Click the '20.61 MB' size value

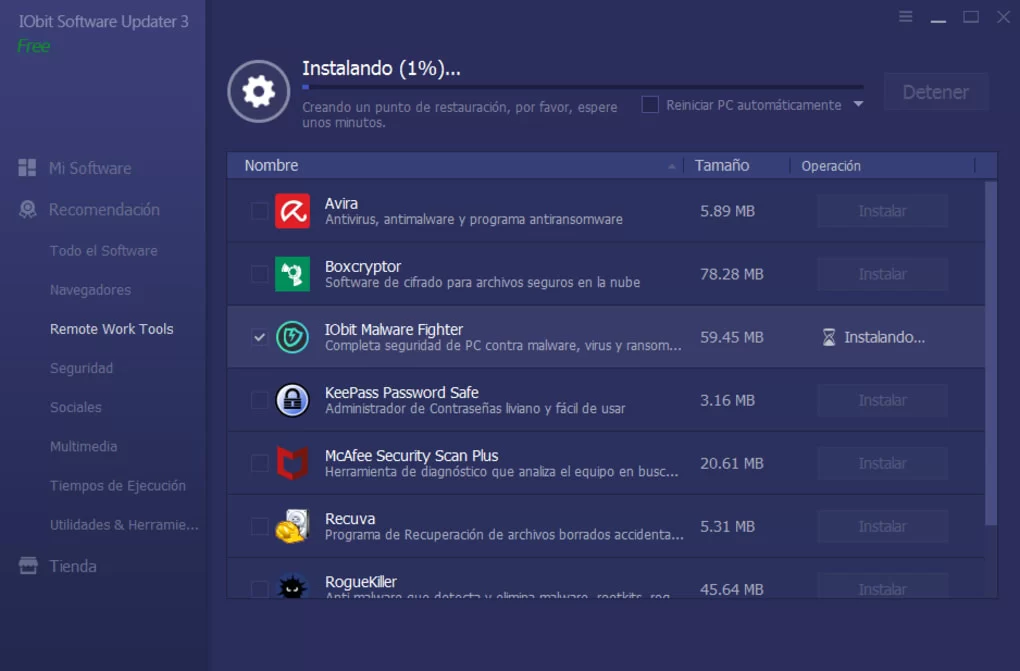pyautogui.click(x=732, y=463)
